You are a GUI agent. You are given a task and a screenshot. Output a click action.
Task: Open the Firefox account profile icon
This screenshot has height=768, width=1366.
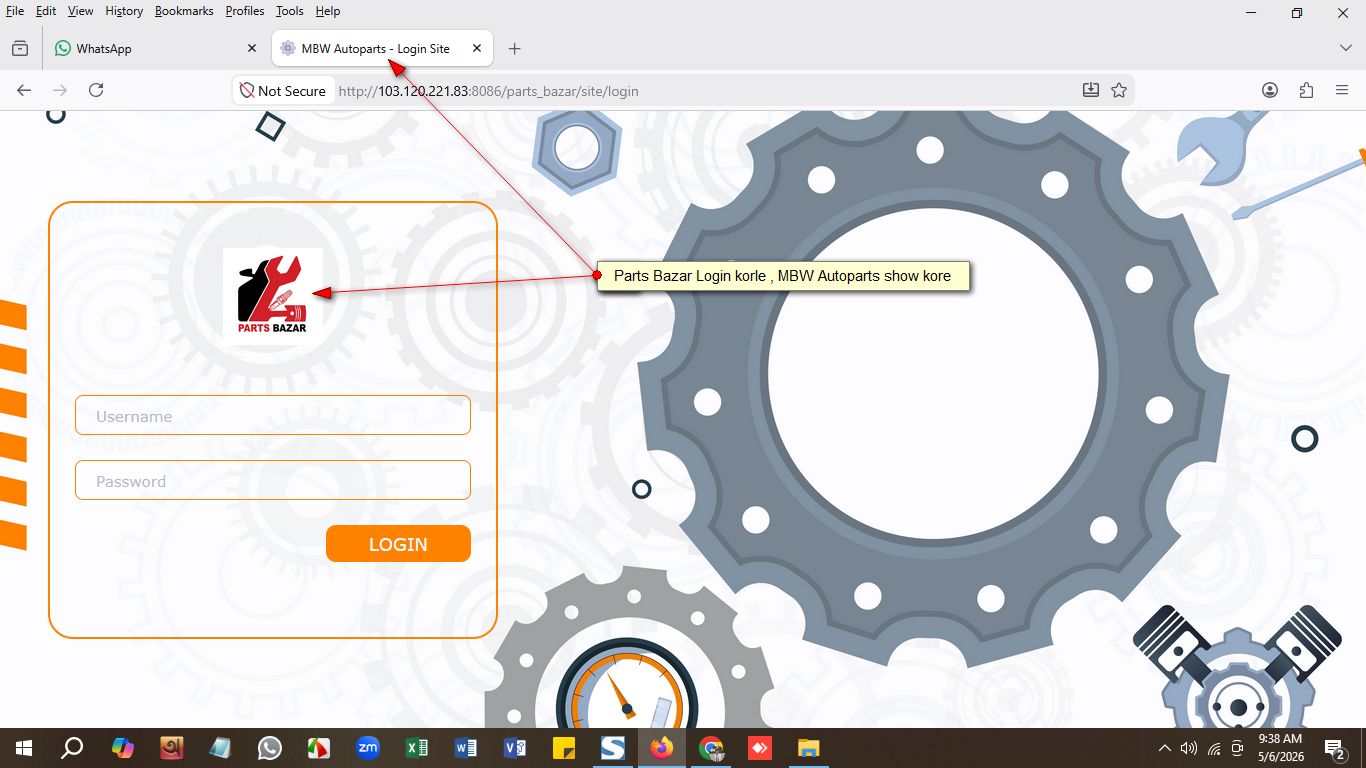pyautogui.click(x=1270, y=90)
